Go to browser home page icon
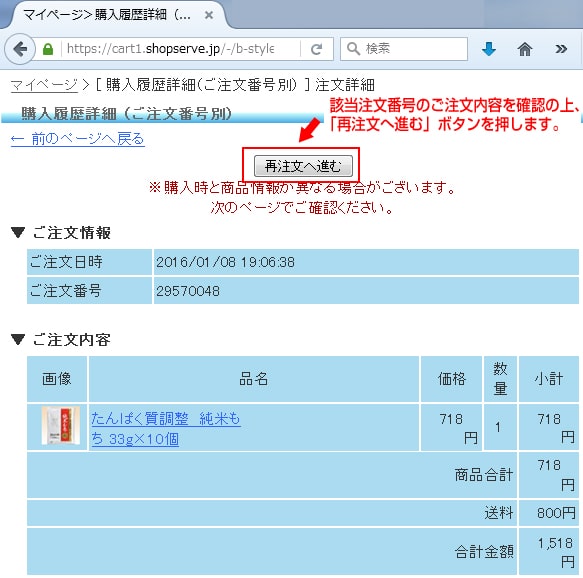This screenshot has height=578, width=583. coord(525,49)
